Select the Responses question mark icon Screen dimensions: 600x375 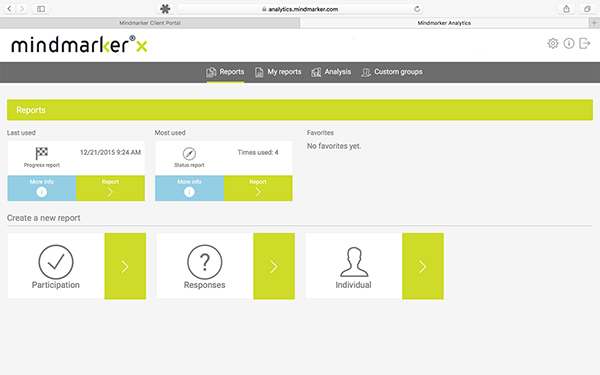[x=205, y=262]
